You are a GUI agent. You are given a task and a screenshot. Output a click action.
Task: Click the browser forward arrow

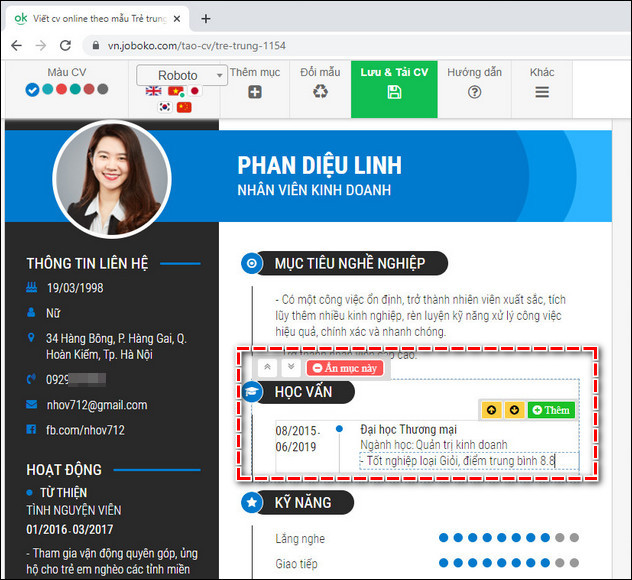coord(41,46)
